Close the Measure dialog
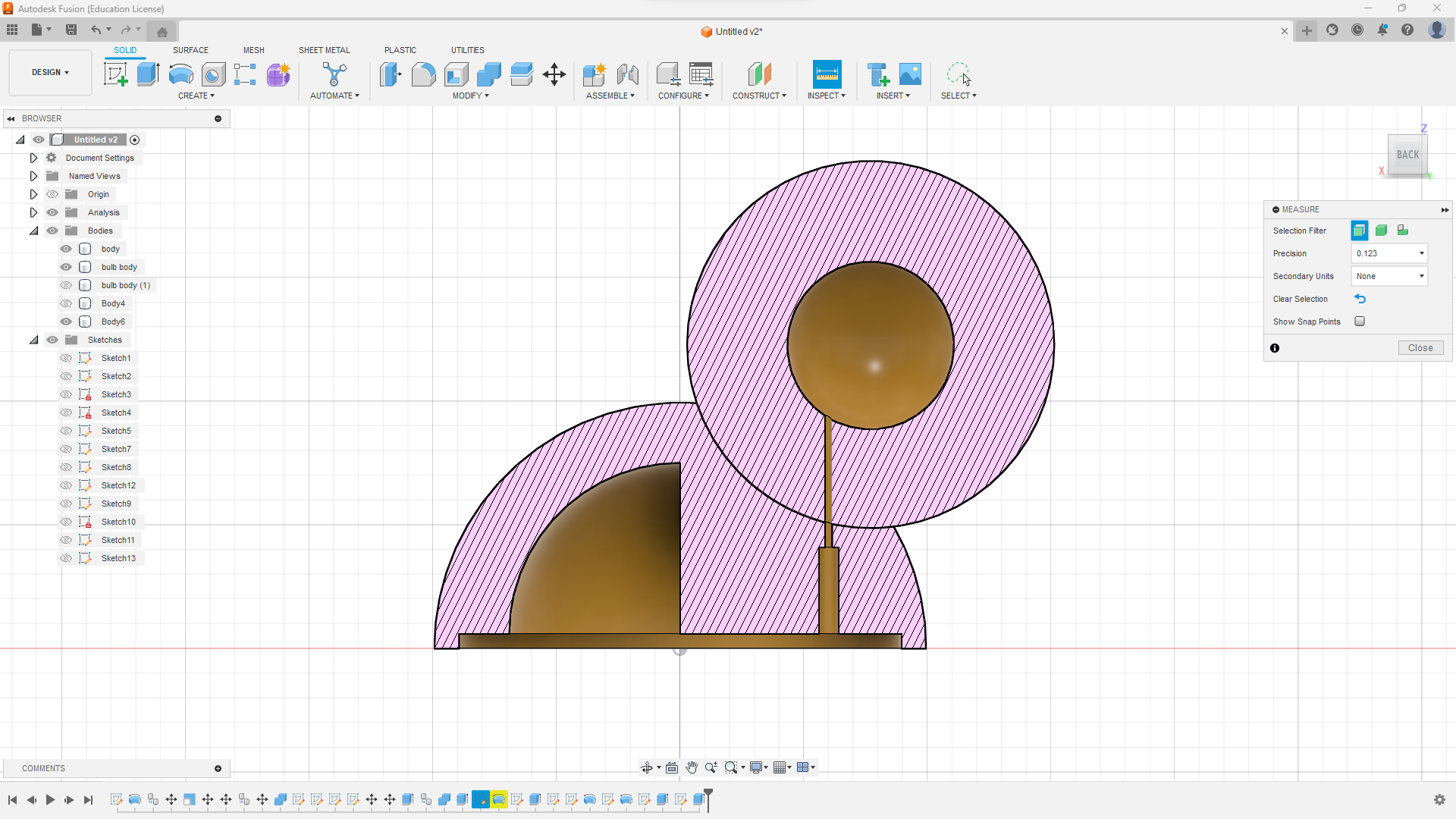The height and width of the screenshot is (819, 1456). coord(1420,348)
